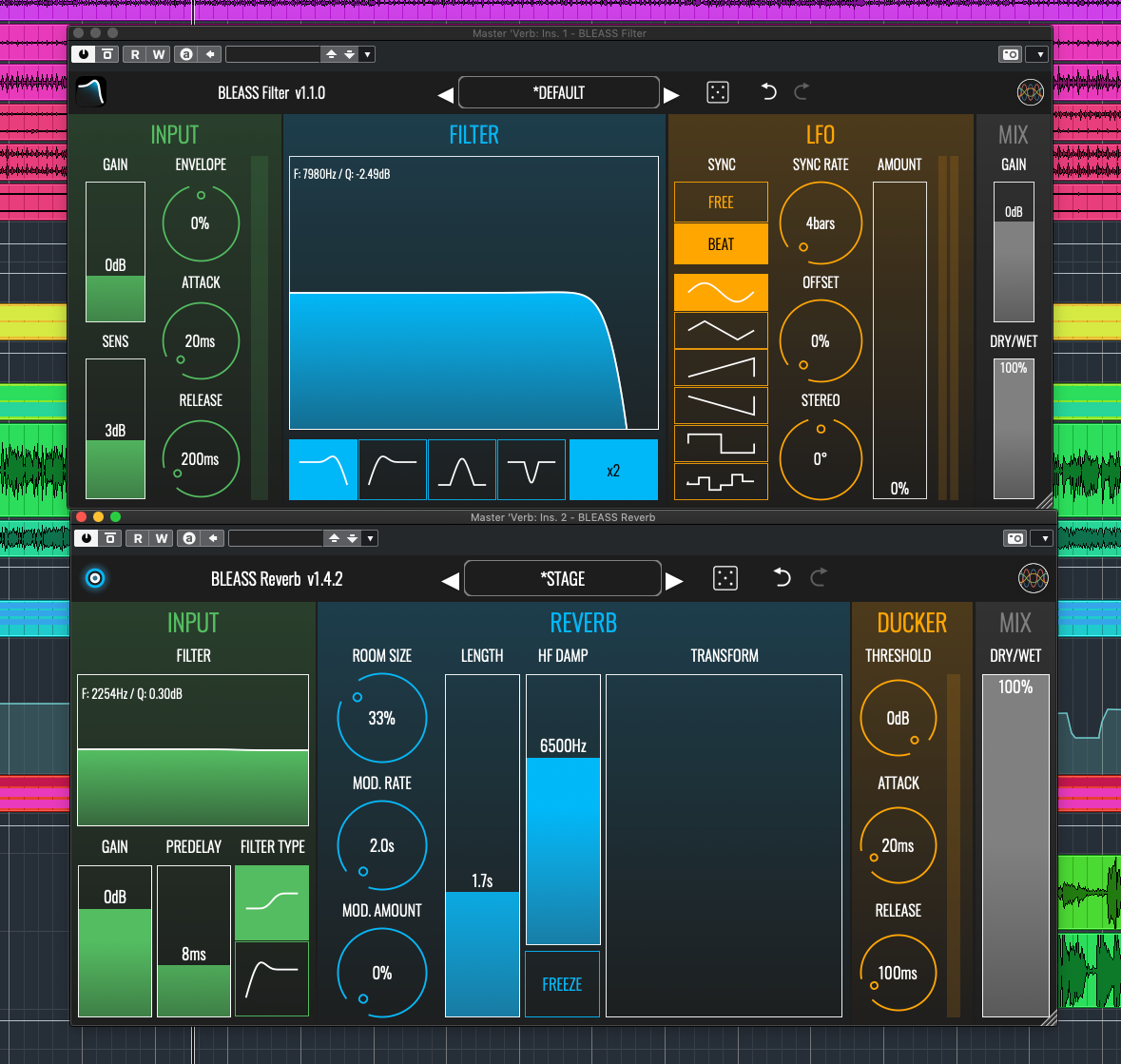Click the randomize dice icon in BLEASS Filter

(718, 92)
